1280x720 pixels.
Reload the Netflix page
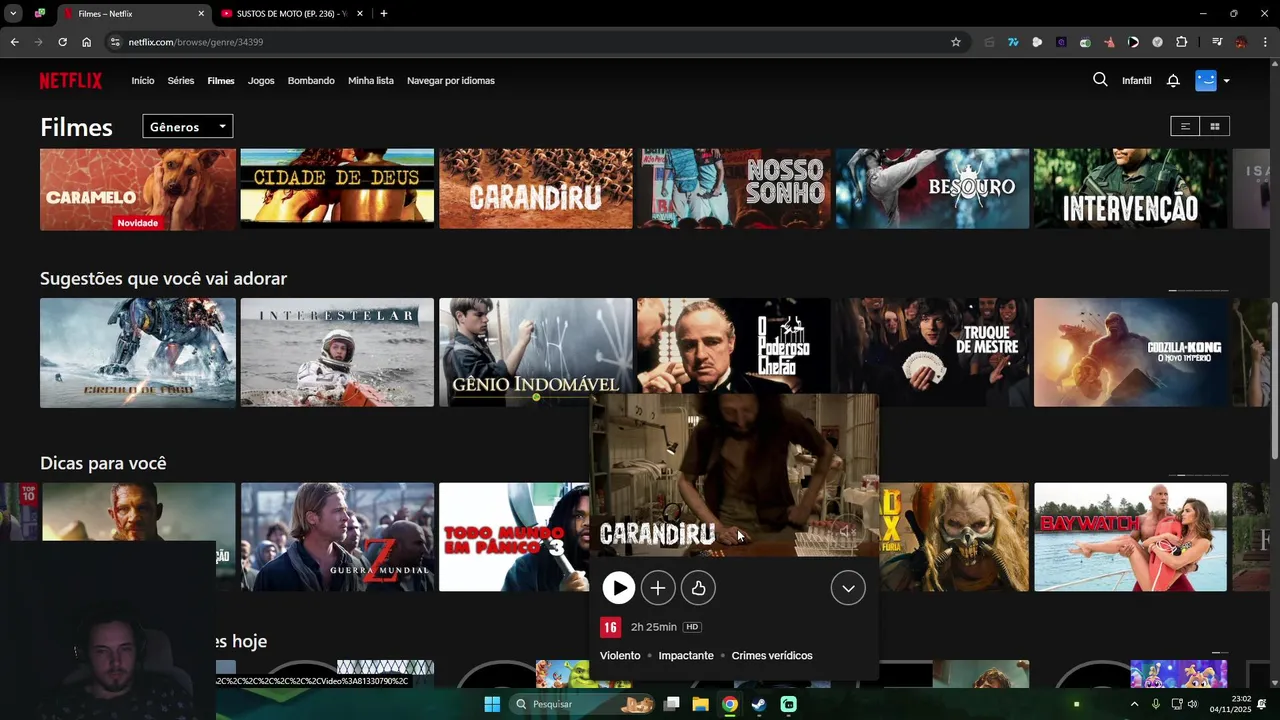pyautogui.click(x=62, y=42)
